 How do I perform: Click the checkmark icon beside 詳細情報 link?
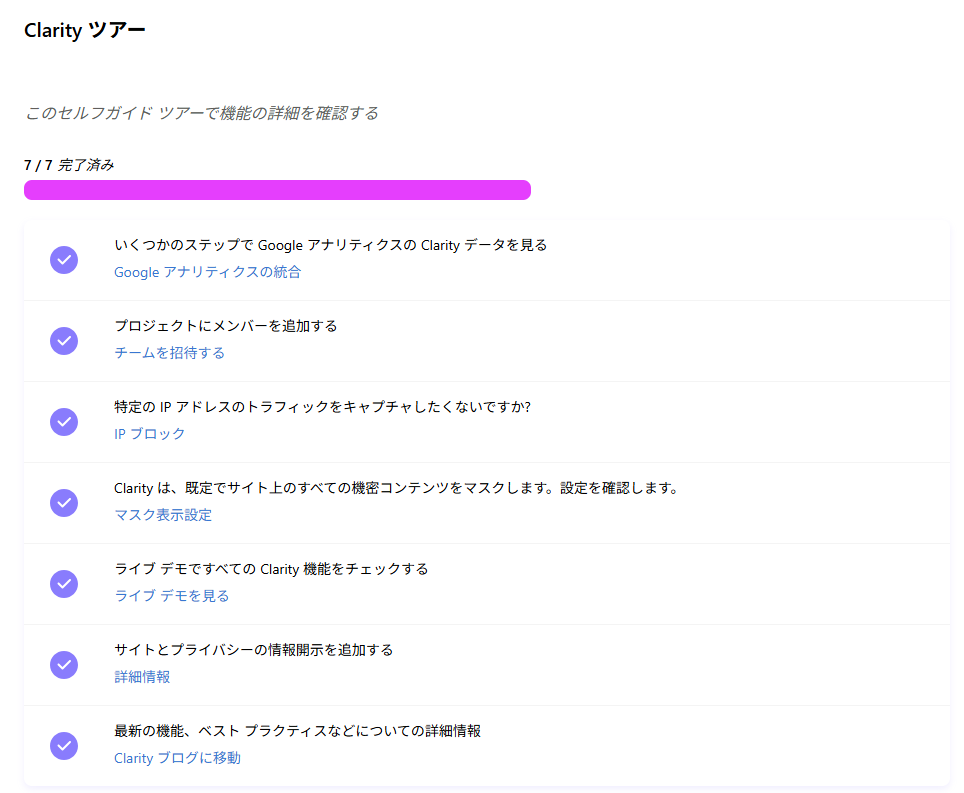coord(64,665)
